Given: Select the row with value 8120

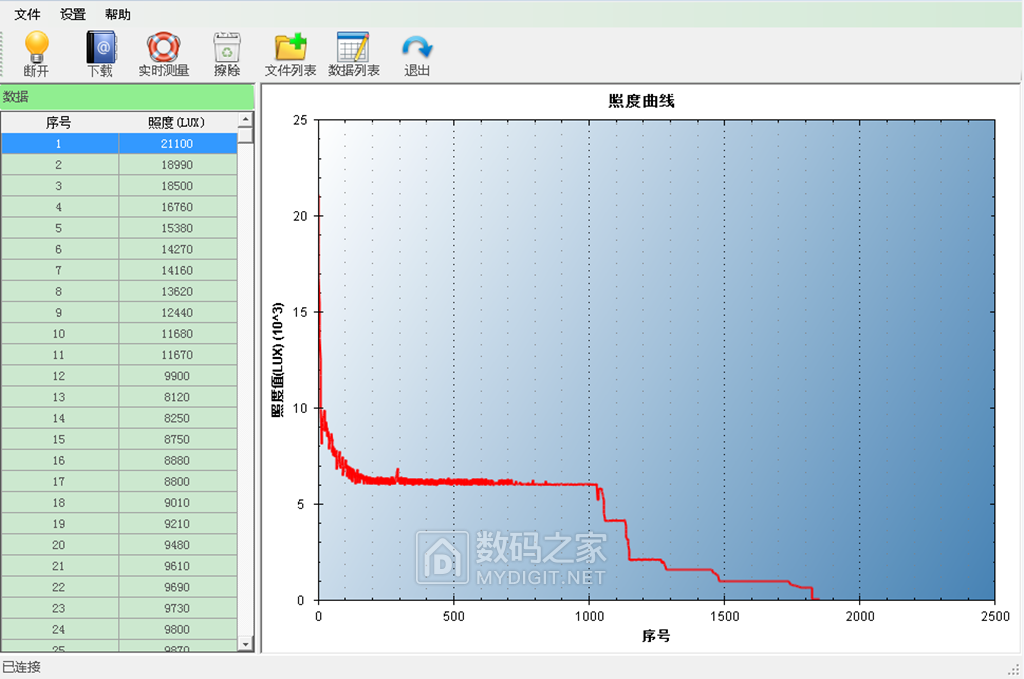Looking at the screenshot, I should [x=119, y=397].
